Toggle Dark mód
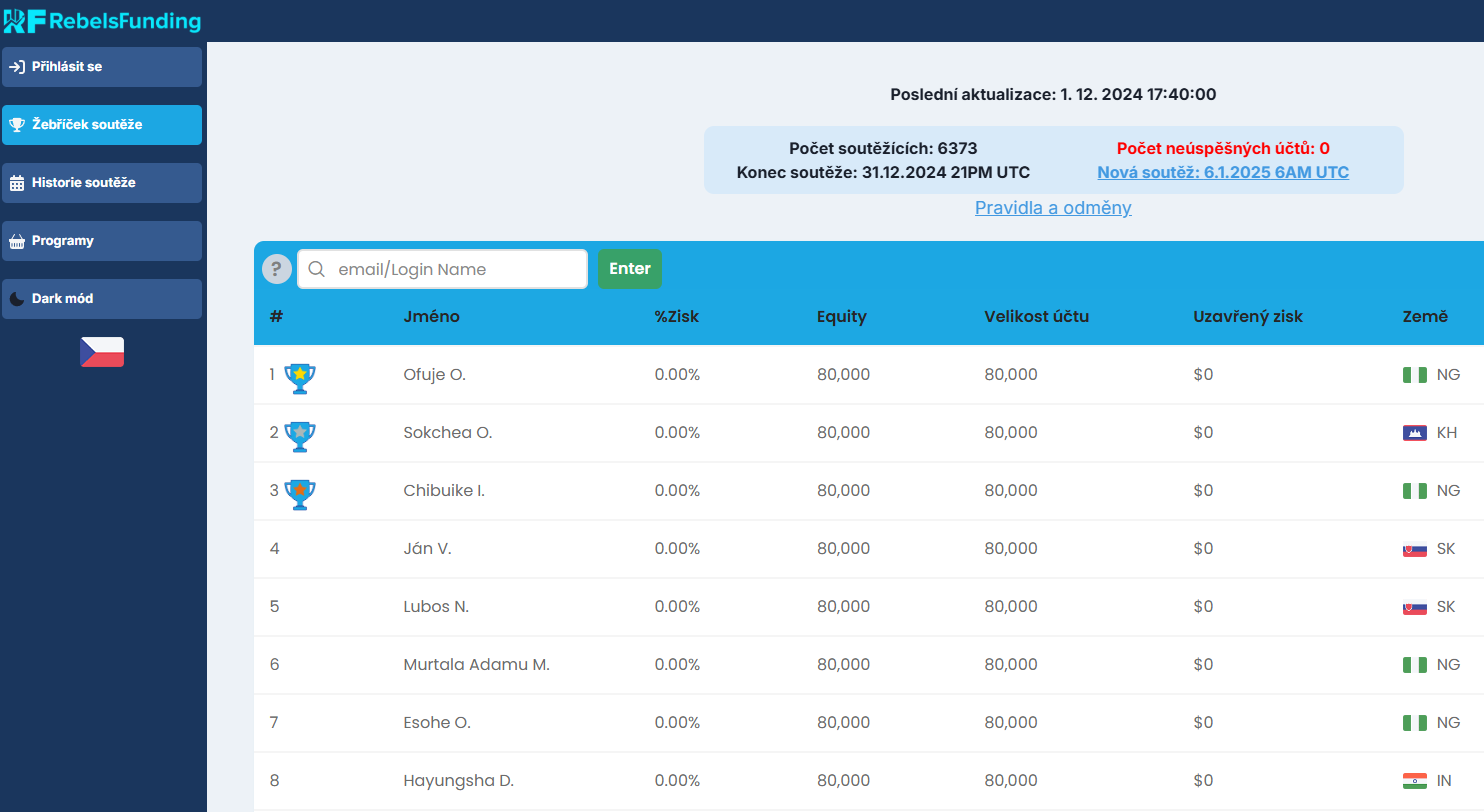Viewport: 1484px width, 812px height. pos(102,299)
